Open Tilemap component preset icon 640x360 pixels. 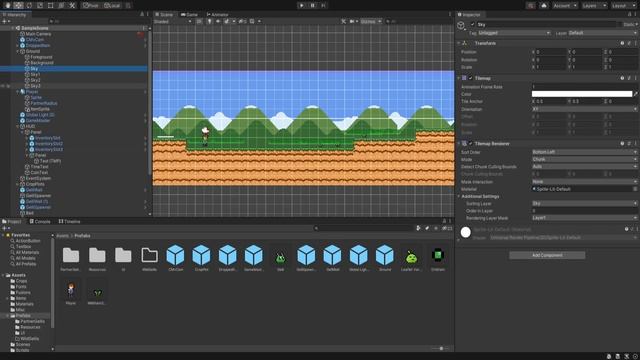[x=629, y=78]
